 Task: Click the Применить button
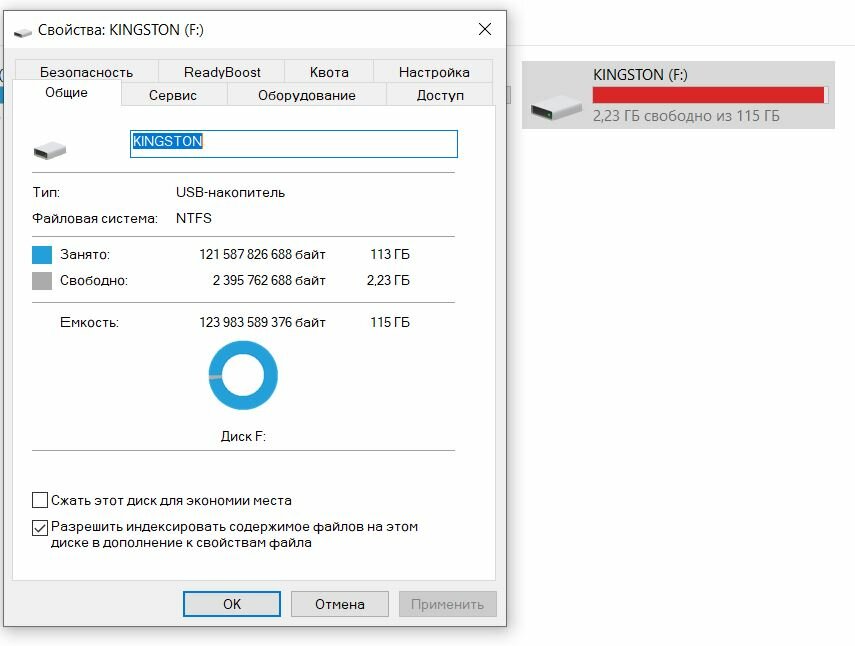(x=448, y=604)
